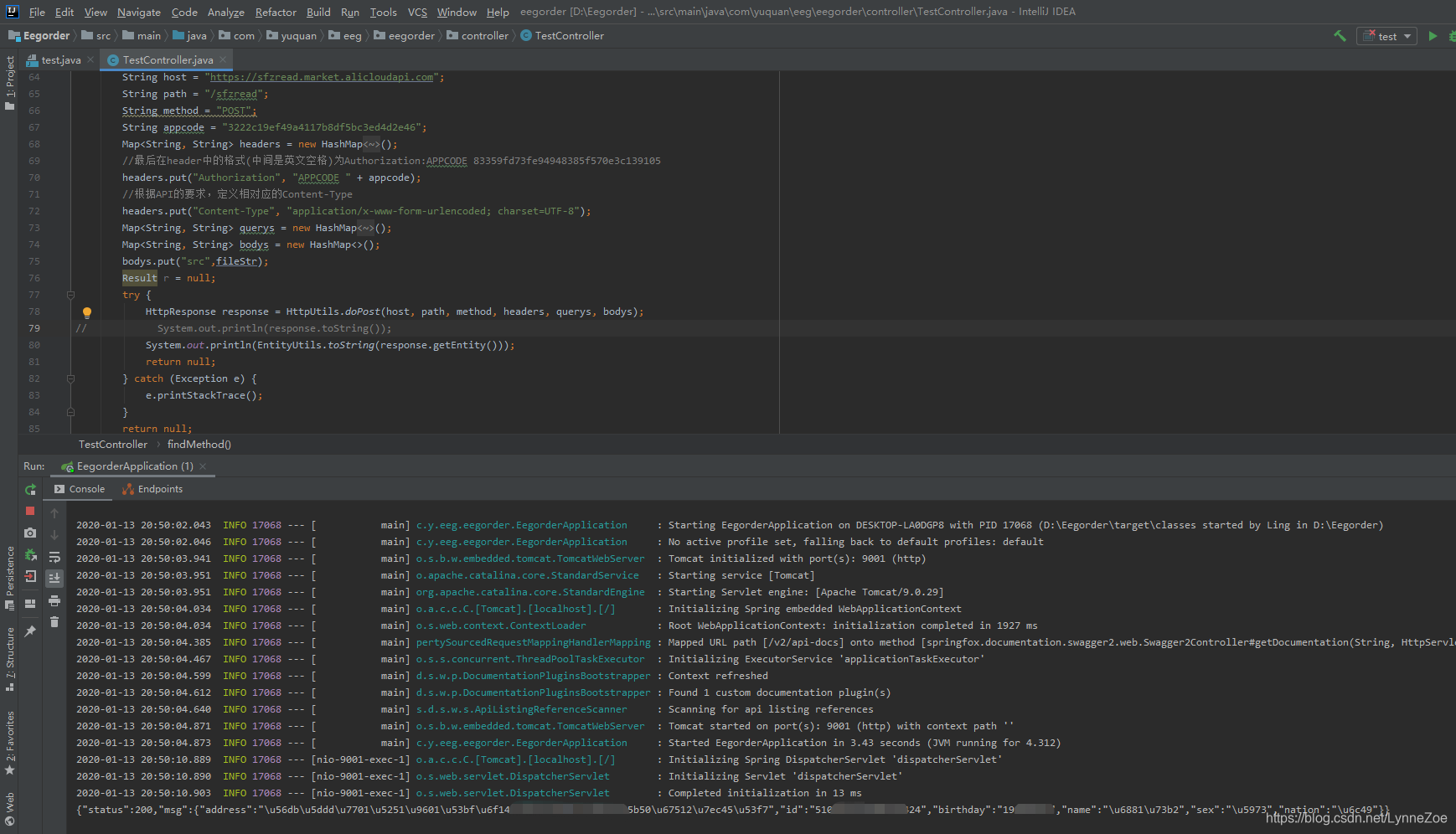
Task: Collapse the catch block fold marker on line 82
Action: tap(70, 378)
